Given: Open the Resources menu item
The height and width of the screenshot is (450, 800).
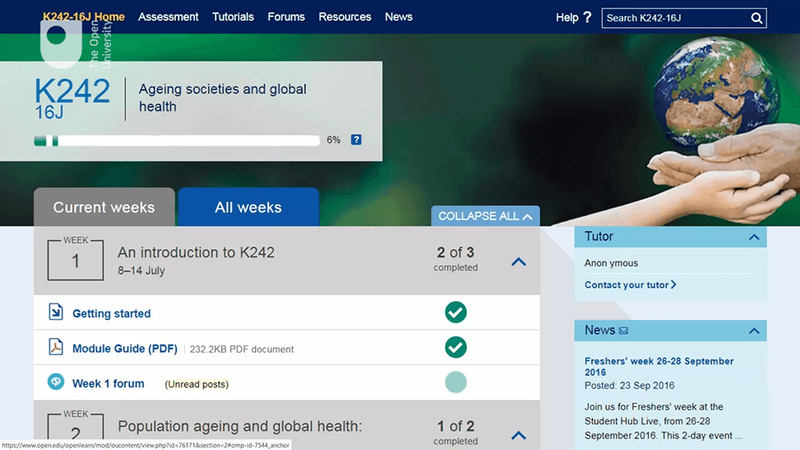Looking at the screenshot, I should [x=345, y=17].
